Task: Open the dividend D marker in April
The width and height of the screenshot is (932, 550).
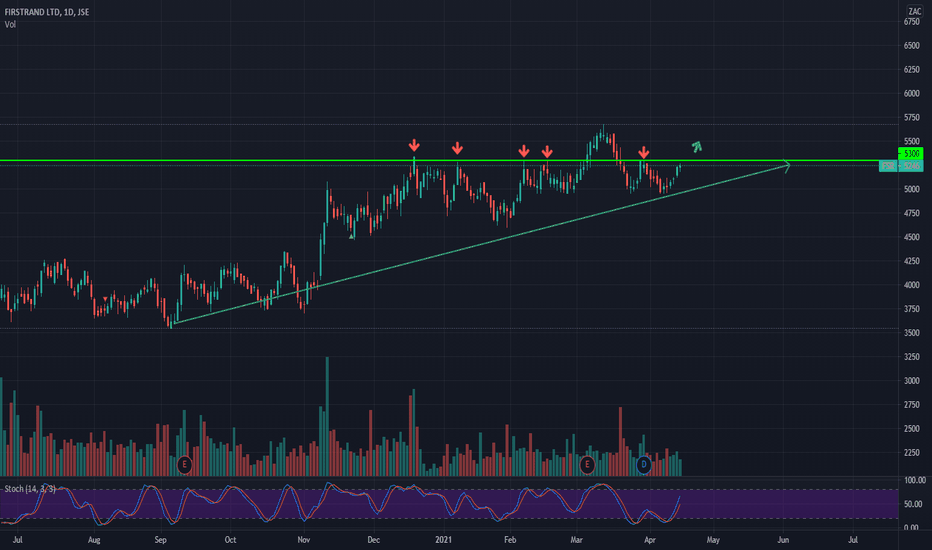Action: pos(644,464)
